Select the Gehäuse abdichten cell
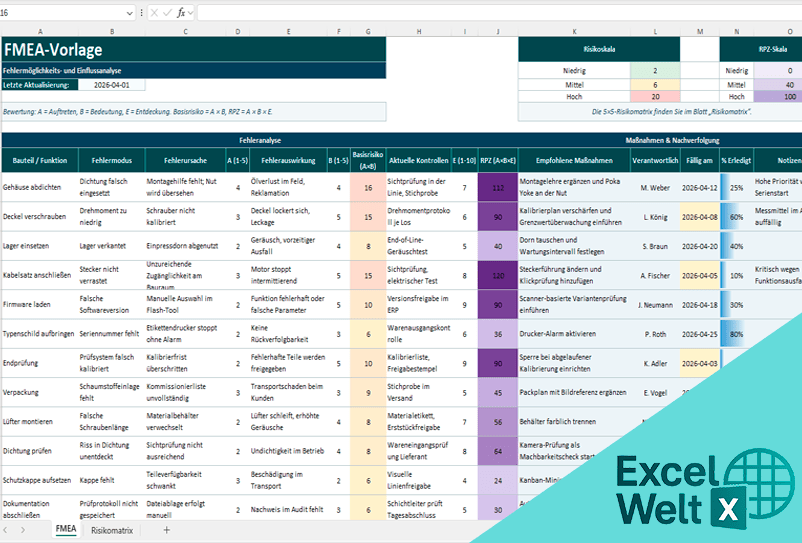Screen dimensions: 802x543 (39, 187)
